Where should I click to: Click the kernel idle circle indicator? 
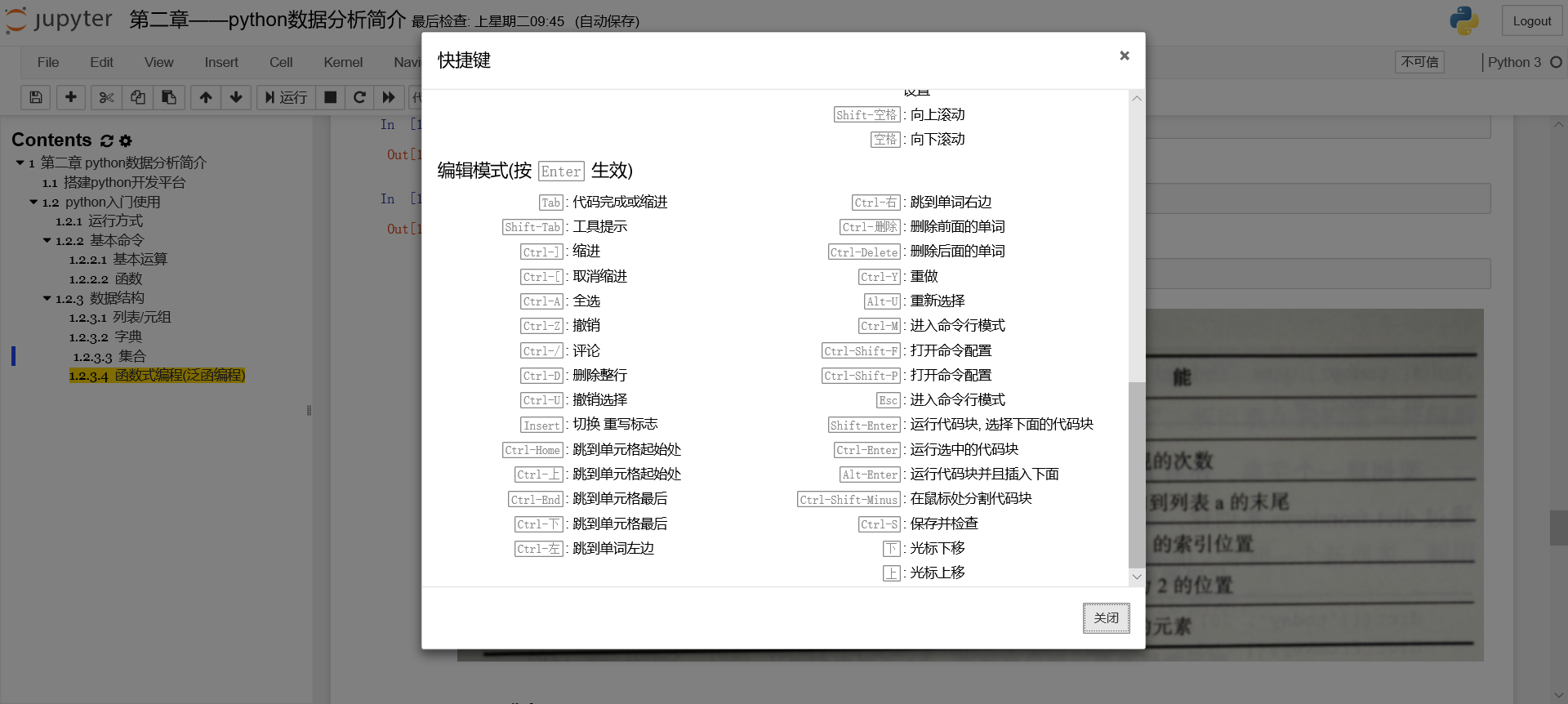1556,62
